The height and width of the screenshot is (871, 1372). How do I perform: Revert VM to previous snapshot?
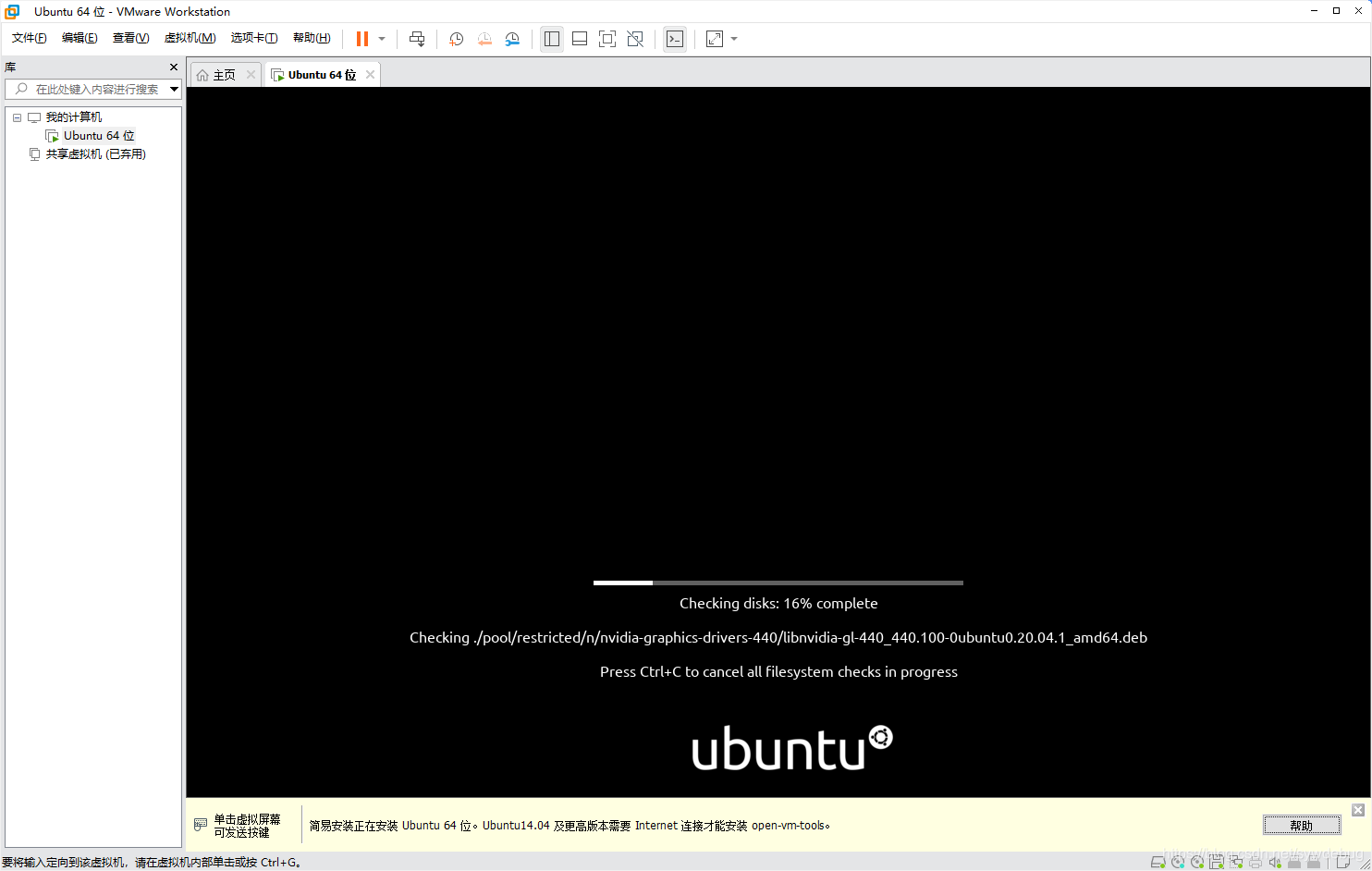click(x=484, y=39)
